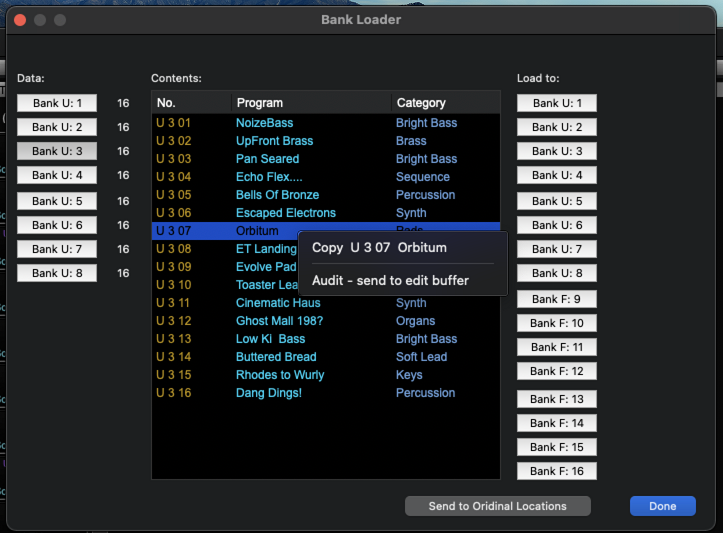Click the No. column header
This screenshot has width=723, height=533.
pos(190,103)
